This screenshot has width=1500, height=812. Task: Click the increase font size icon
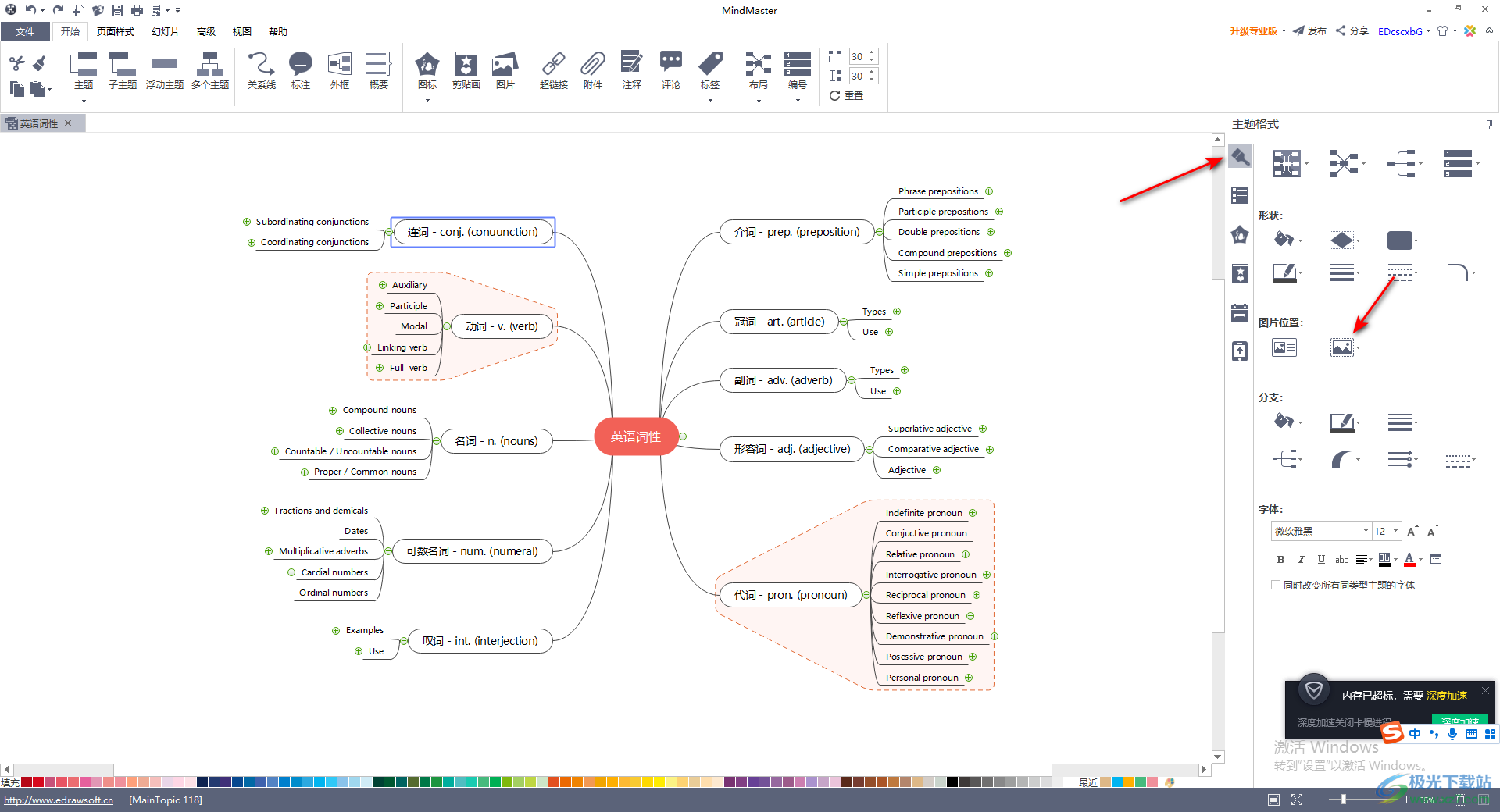click(x=1412, y=532)
